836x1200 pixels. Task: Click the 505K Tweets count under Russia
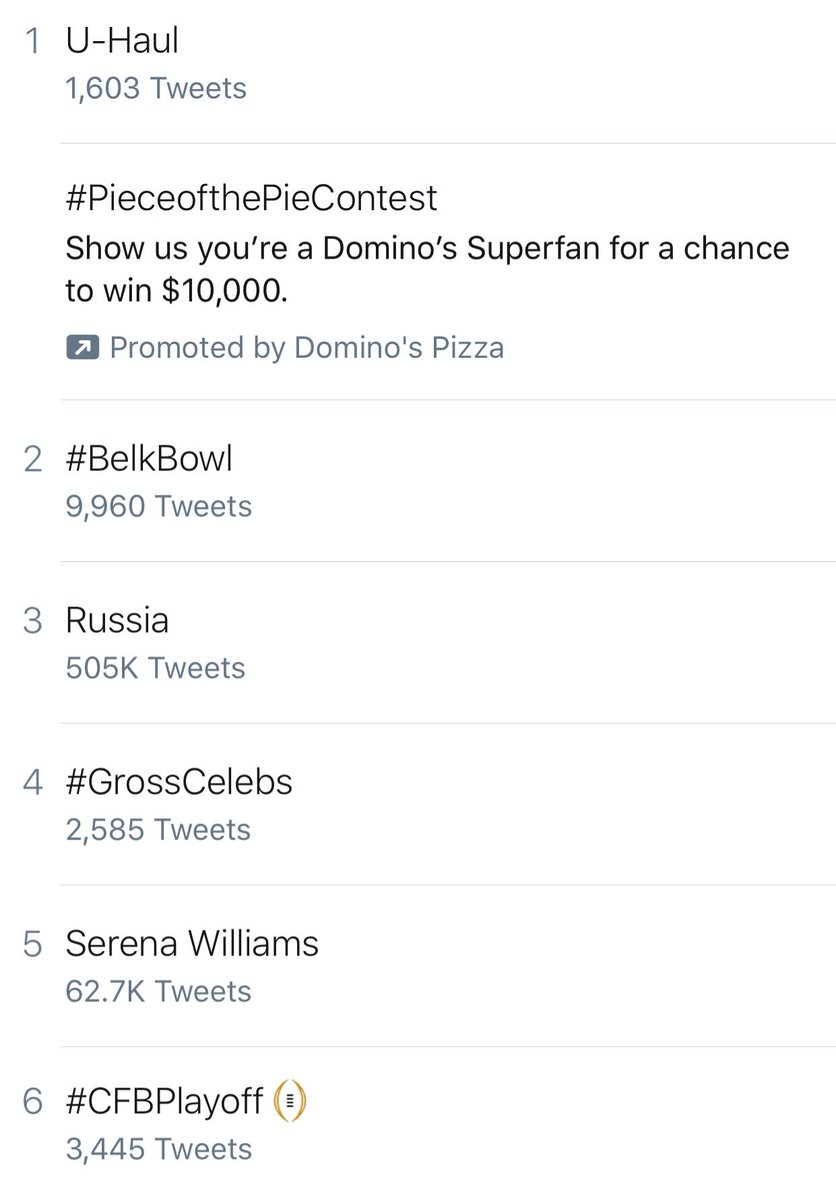(x=155, y=667)
